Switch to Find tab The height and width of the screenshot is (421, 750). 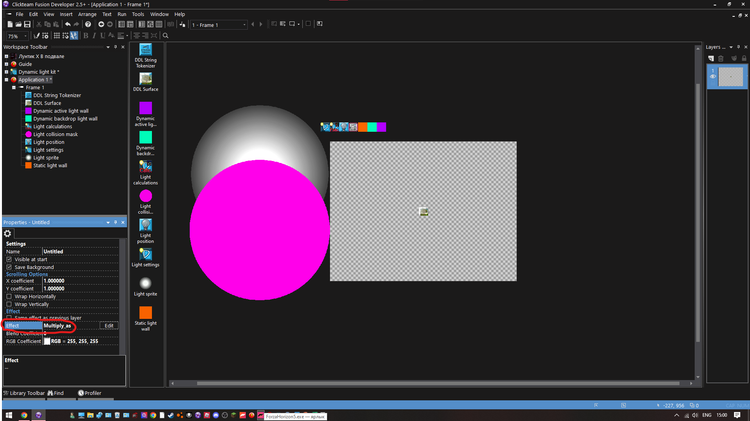coord(56,393)
